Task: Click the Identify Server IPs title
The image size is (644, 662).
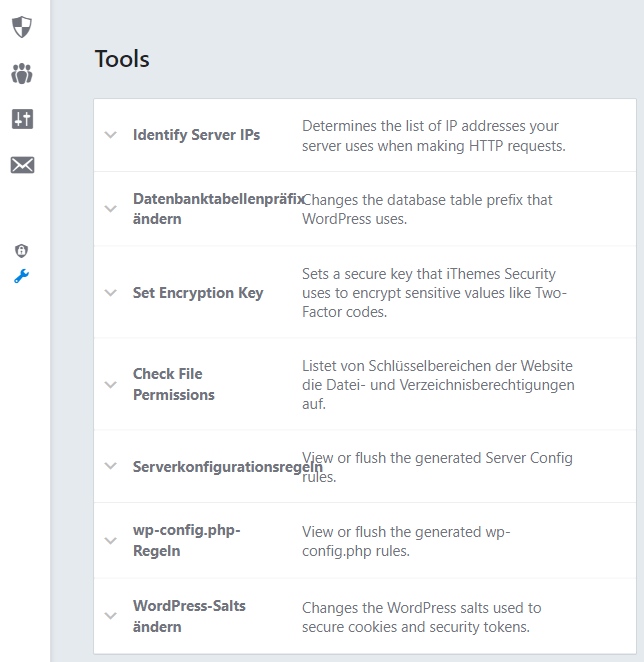Action: [x=196, y=135]
